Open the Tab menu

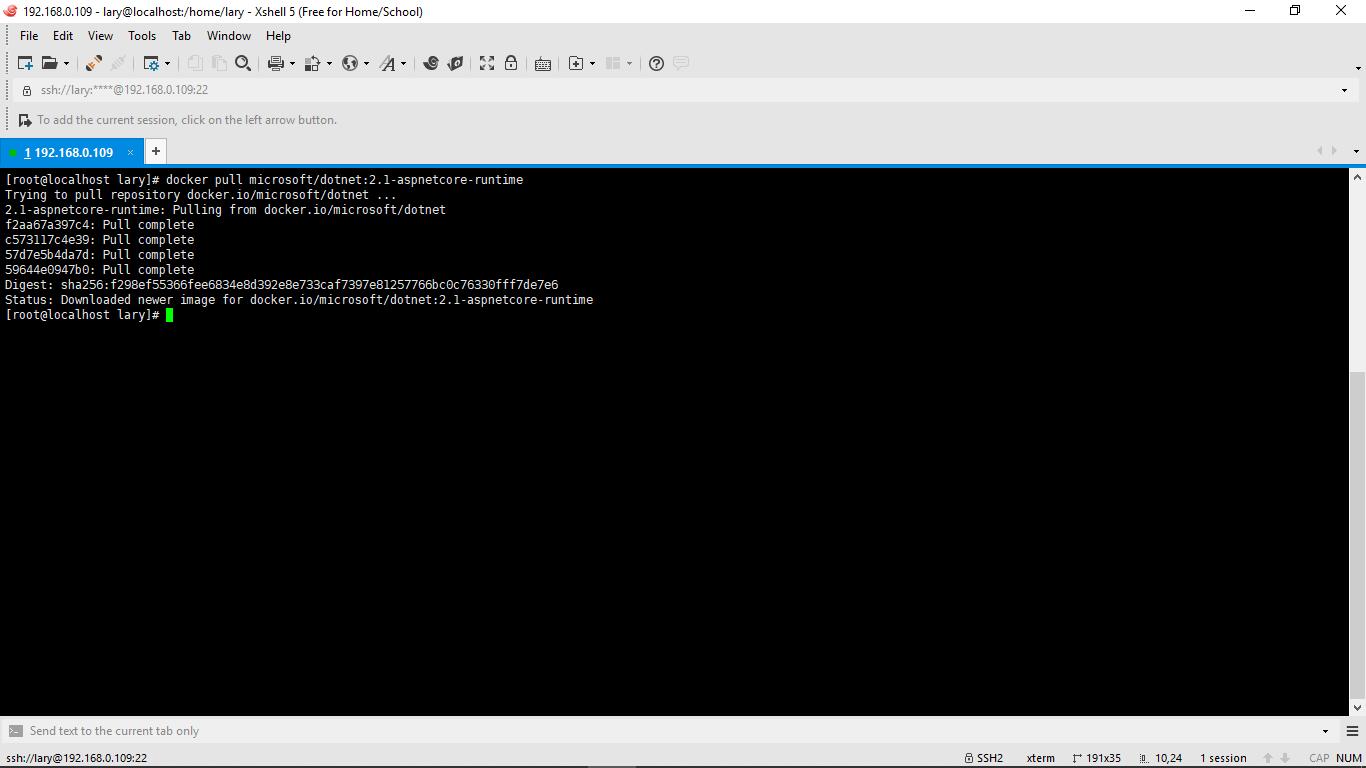click(181, 35)
